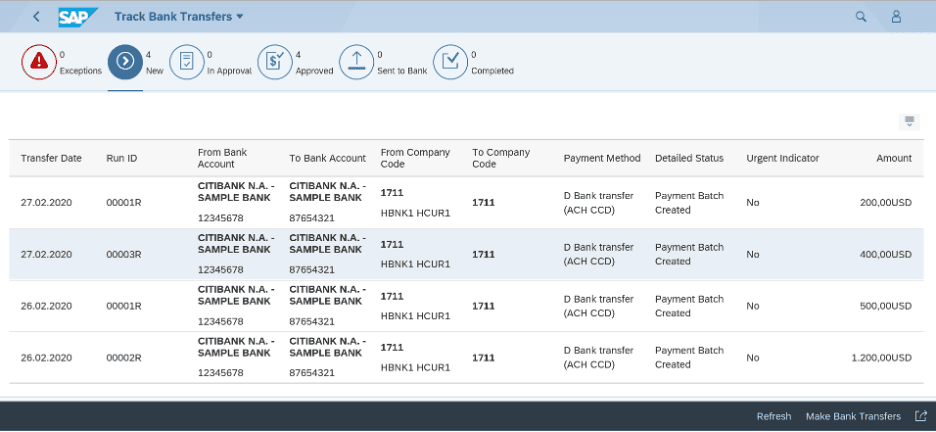Click the From Company Code column header
Screen dimensions: 936x432
click(x=415, y=158)
